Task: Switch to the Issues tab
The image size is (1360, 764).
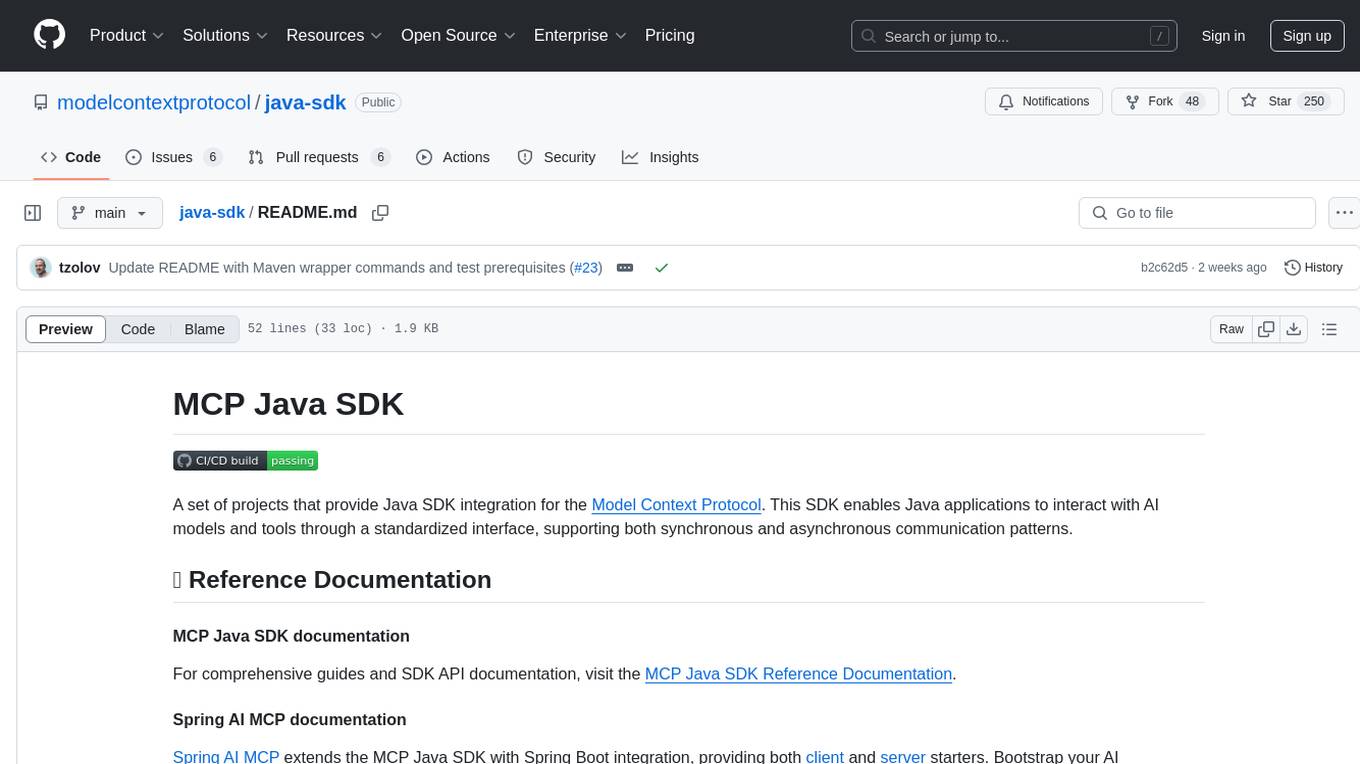Action: click(x=173, y=157)
